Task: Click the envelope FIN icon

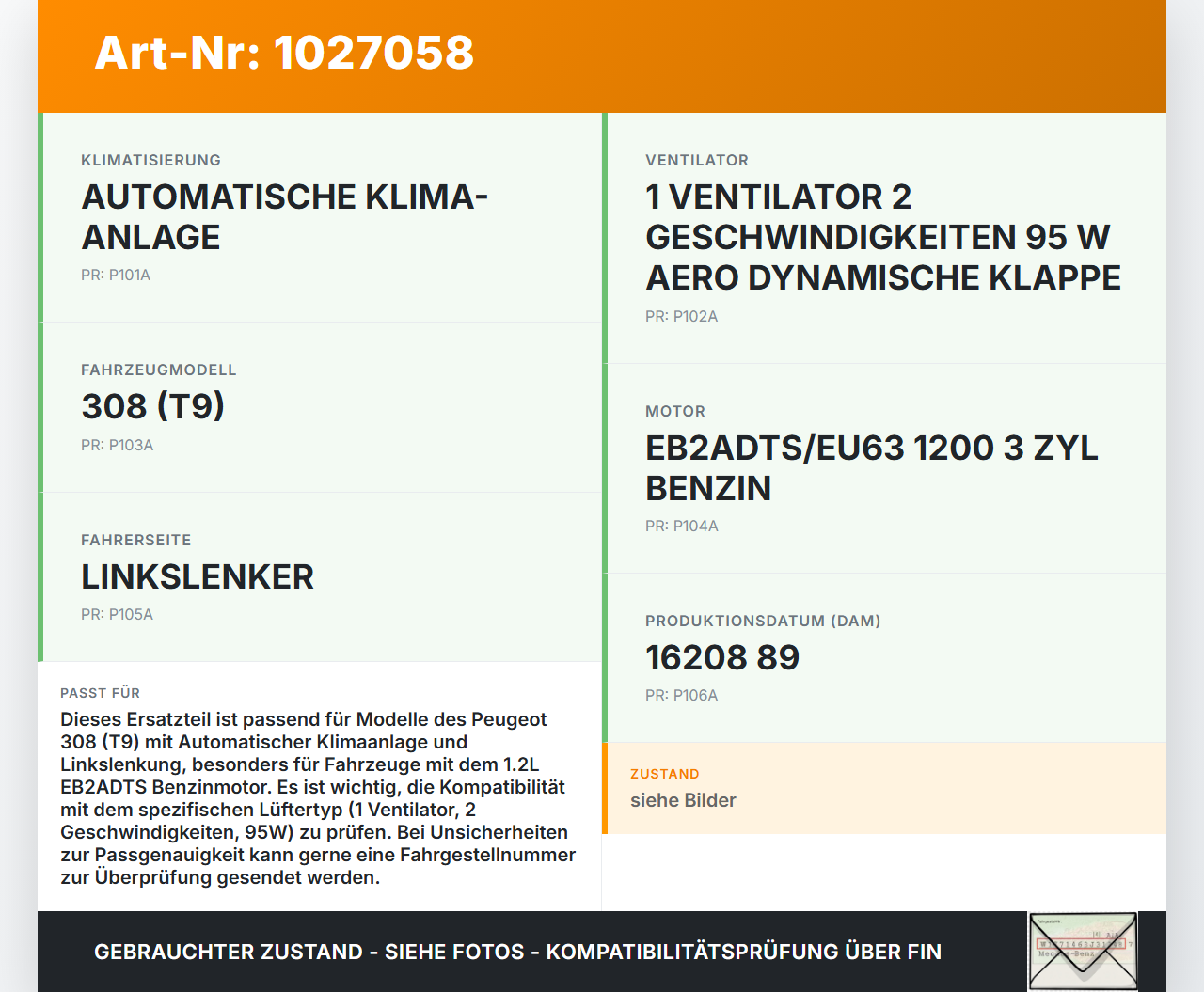Action: (x=1083, y=951)
